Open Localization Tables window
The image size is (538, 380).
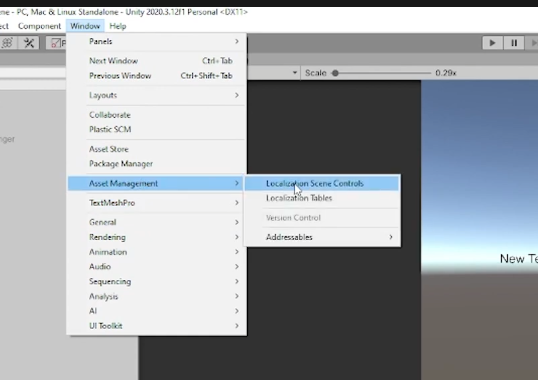322,198
